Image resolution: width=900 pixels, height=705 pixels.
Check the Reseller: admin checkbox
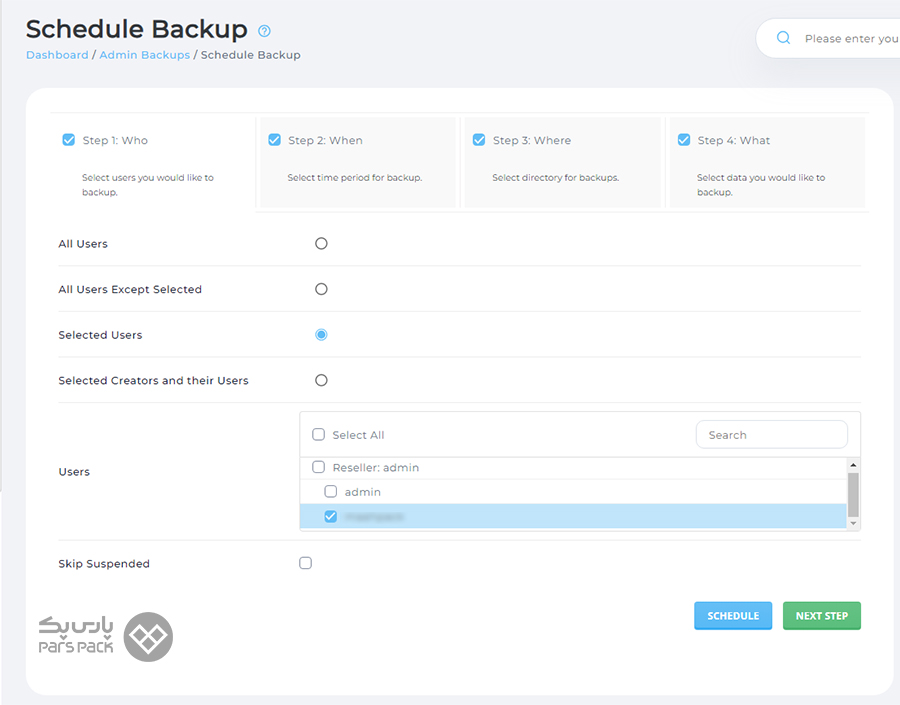pyautogui.click(x=319, y=467)
